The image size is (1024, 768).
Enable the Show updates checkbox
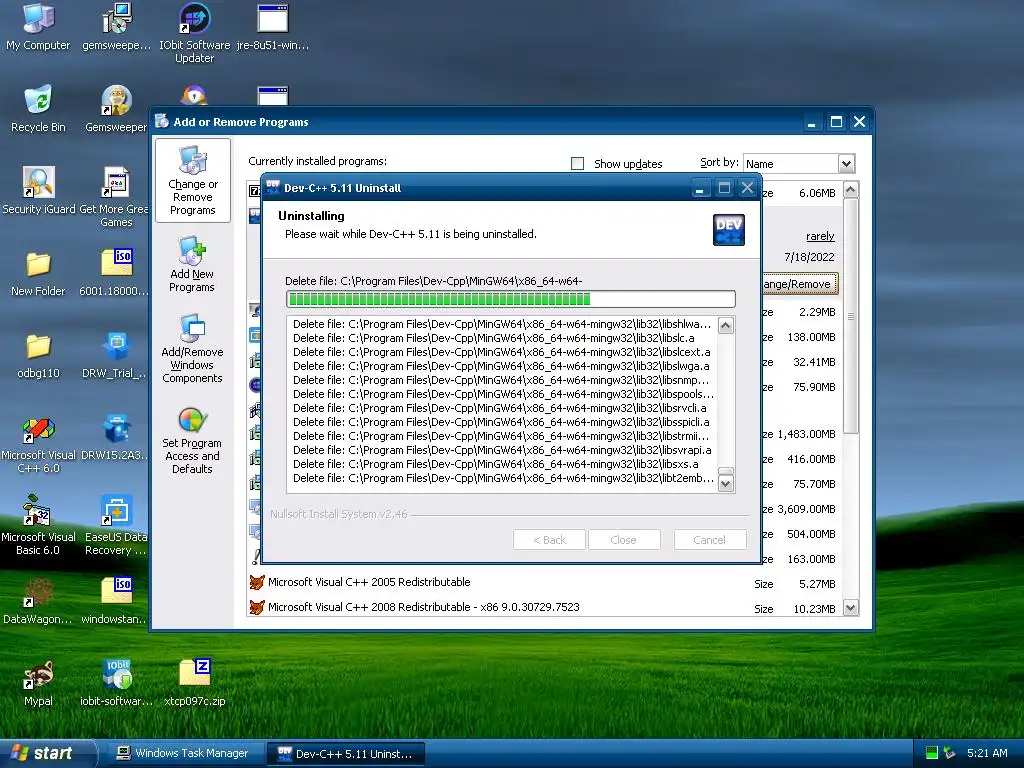577,163
